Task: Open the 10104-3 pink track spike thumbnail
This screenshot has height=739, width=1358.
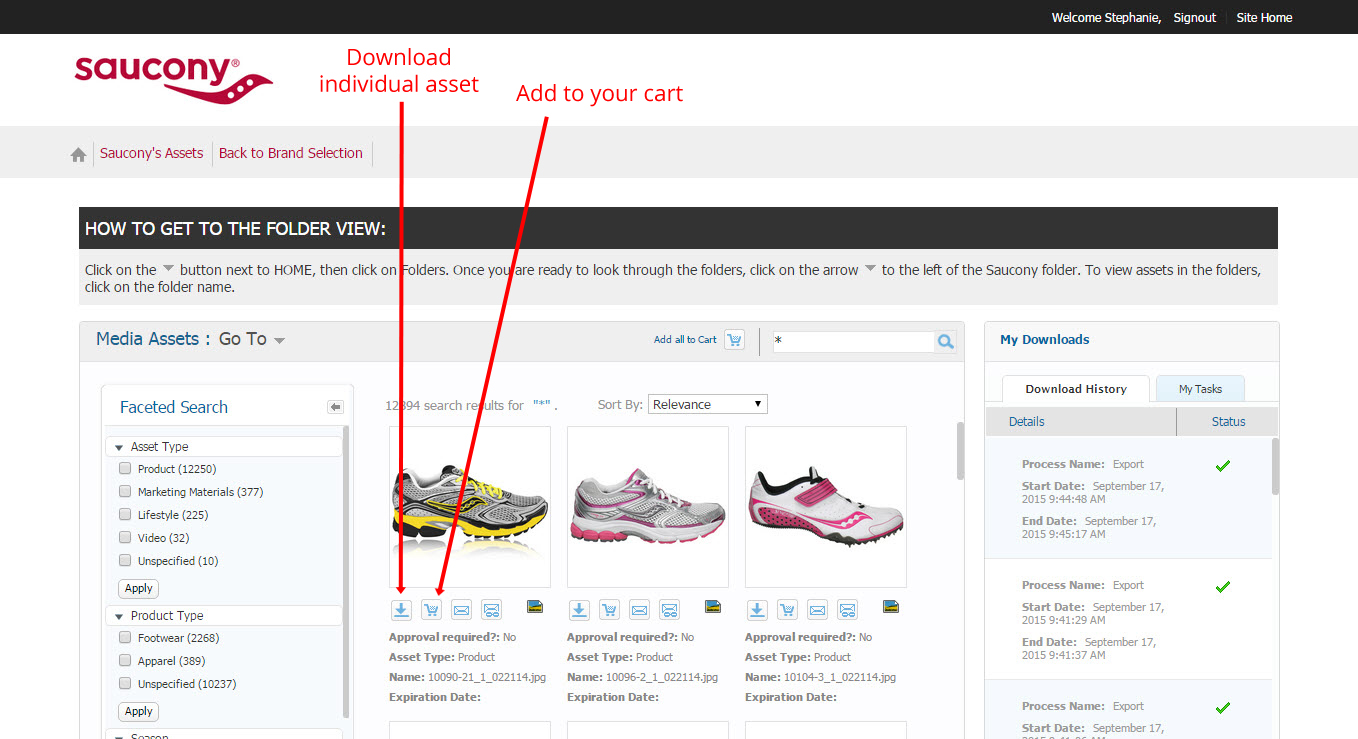Action: point(825,507)
